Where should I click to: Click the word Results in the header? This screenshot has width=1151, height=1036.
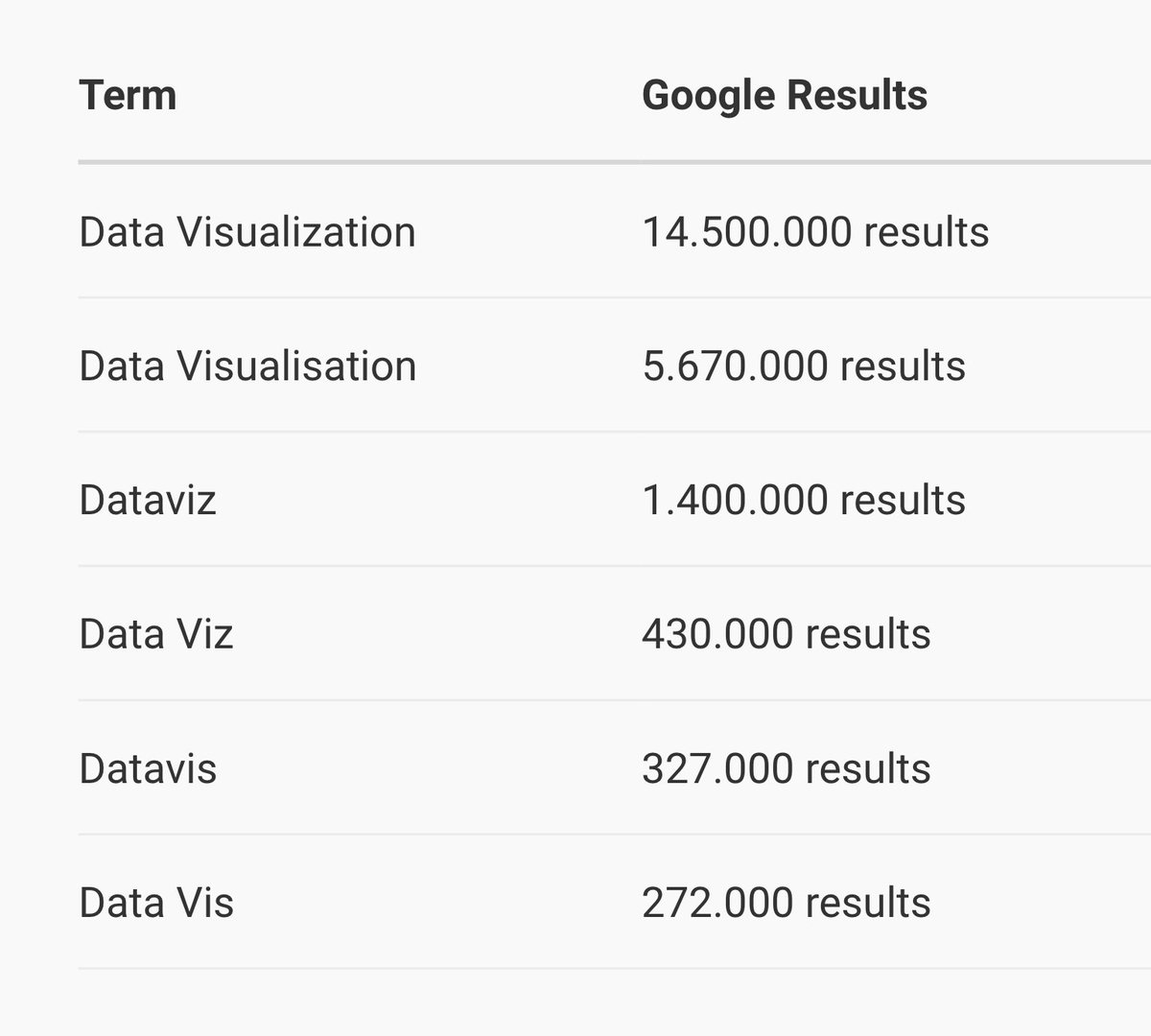pyautogui.click(x=857, y=95)
